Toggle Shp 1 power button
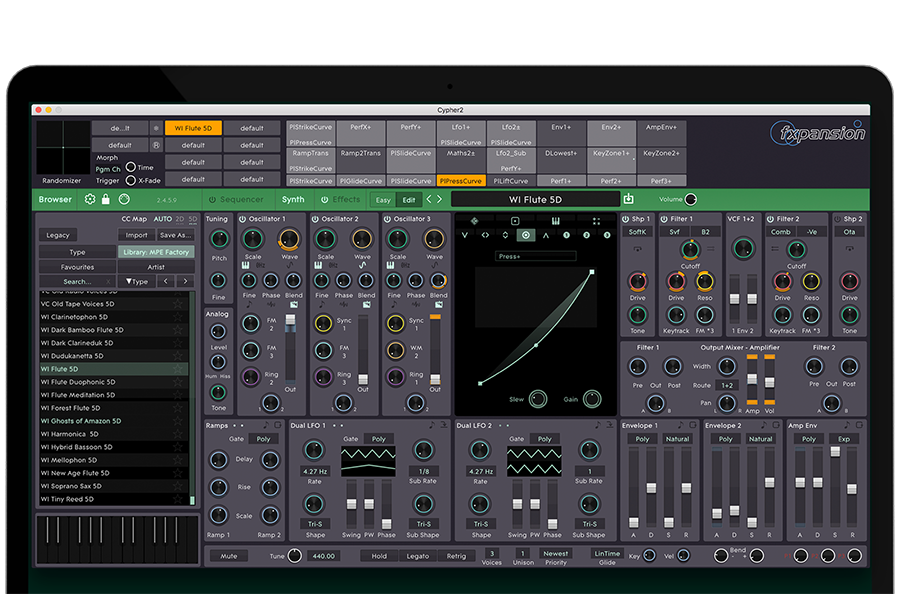Screen dimensions: 900x594 pyautogui.click(x=626, y=219)
